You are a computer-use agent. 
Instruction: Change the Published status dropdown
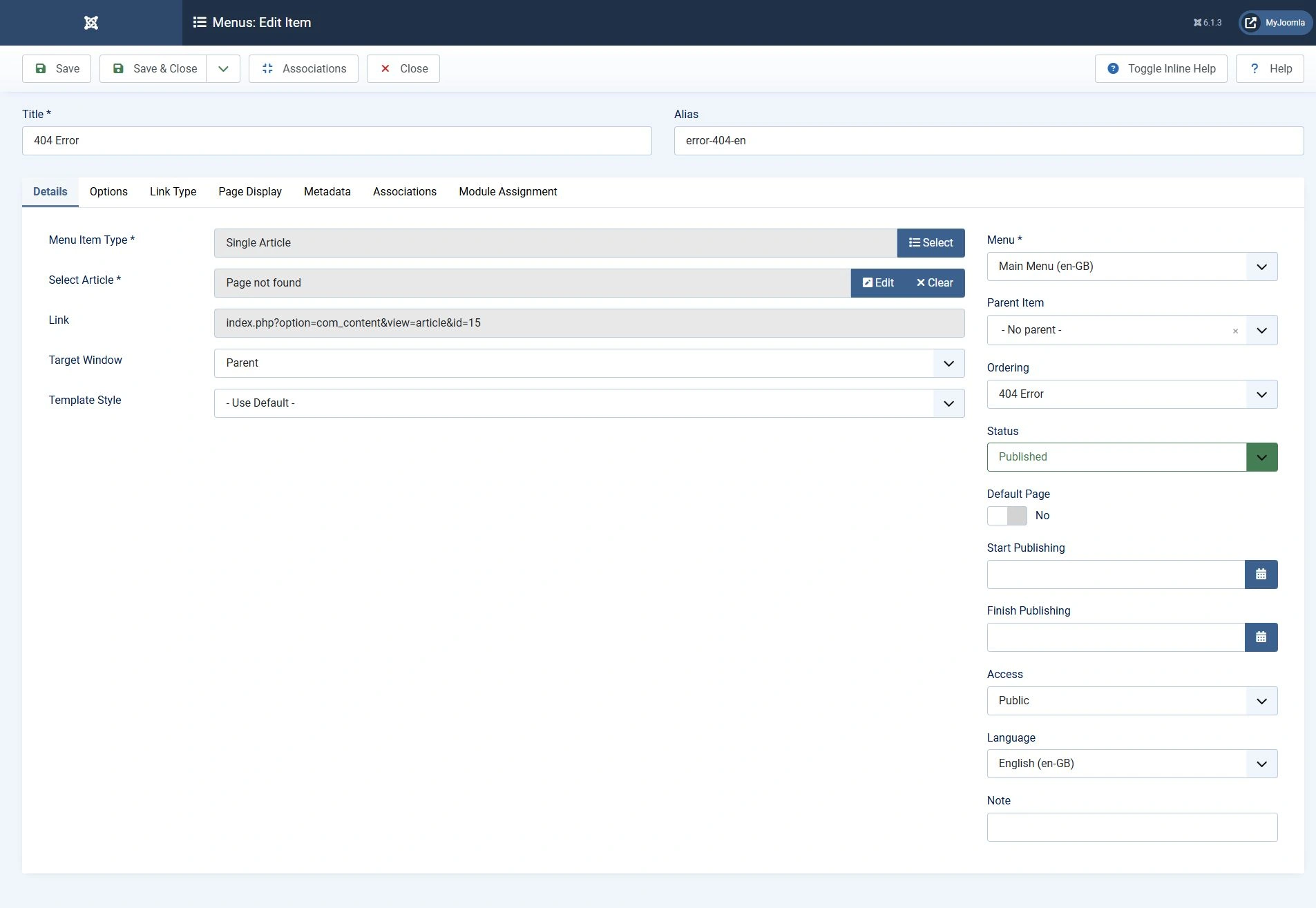point(1132,457)
